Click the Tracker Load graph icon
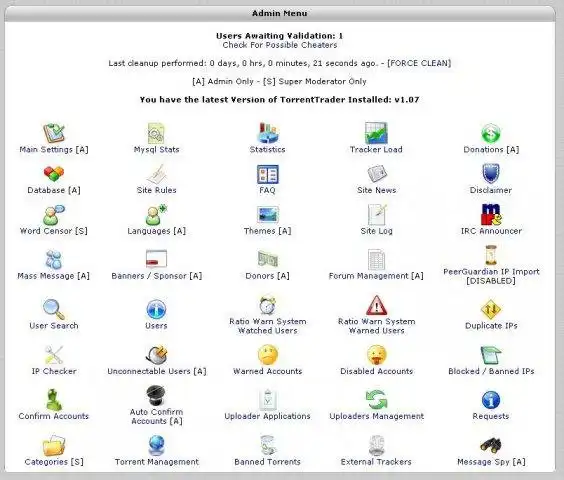 pos(376,133)
